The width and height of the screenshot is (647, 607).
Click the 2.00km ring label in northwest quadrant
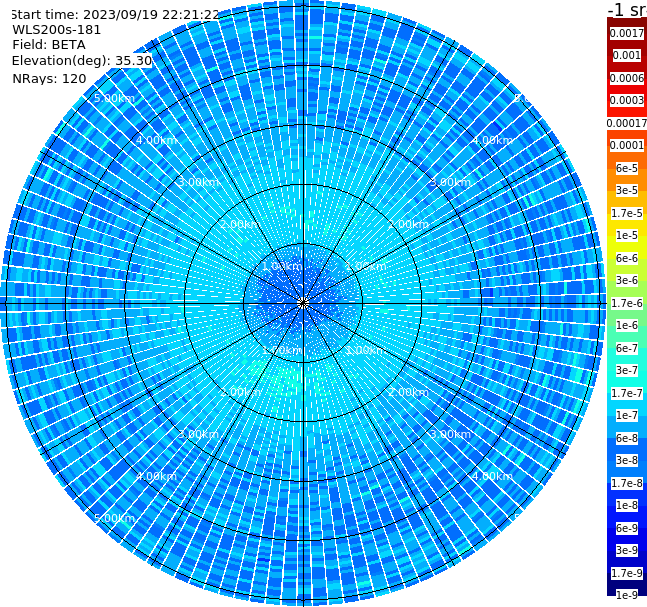pos(241,224)
